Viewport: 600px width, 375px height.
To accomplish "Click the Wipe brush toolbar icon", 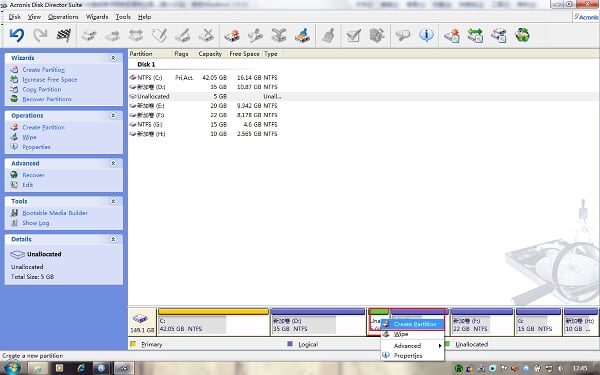I will click(x=302, y=36).
